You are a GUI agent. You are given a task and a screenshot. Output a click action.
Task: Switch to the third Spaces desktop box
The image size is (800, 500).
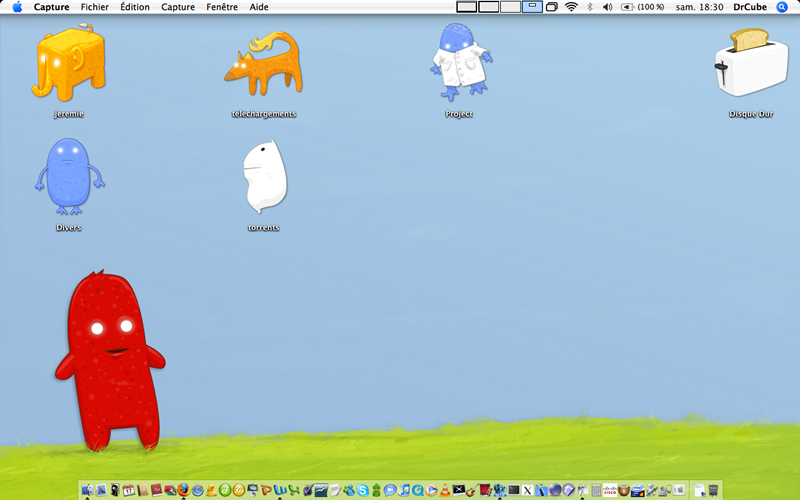pyautogui.click(x=510, y=7)
